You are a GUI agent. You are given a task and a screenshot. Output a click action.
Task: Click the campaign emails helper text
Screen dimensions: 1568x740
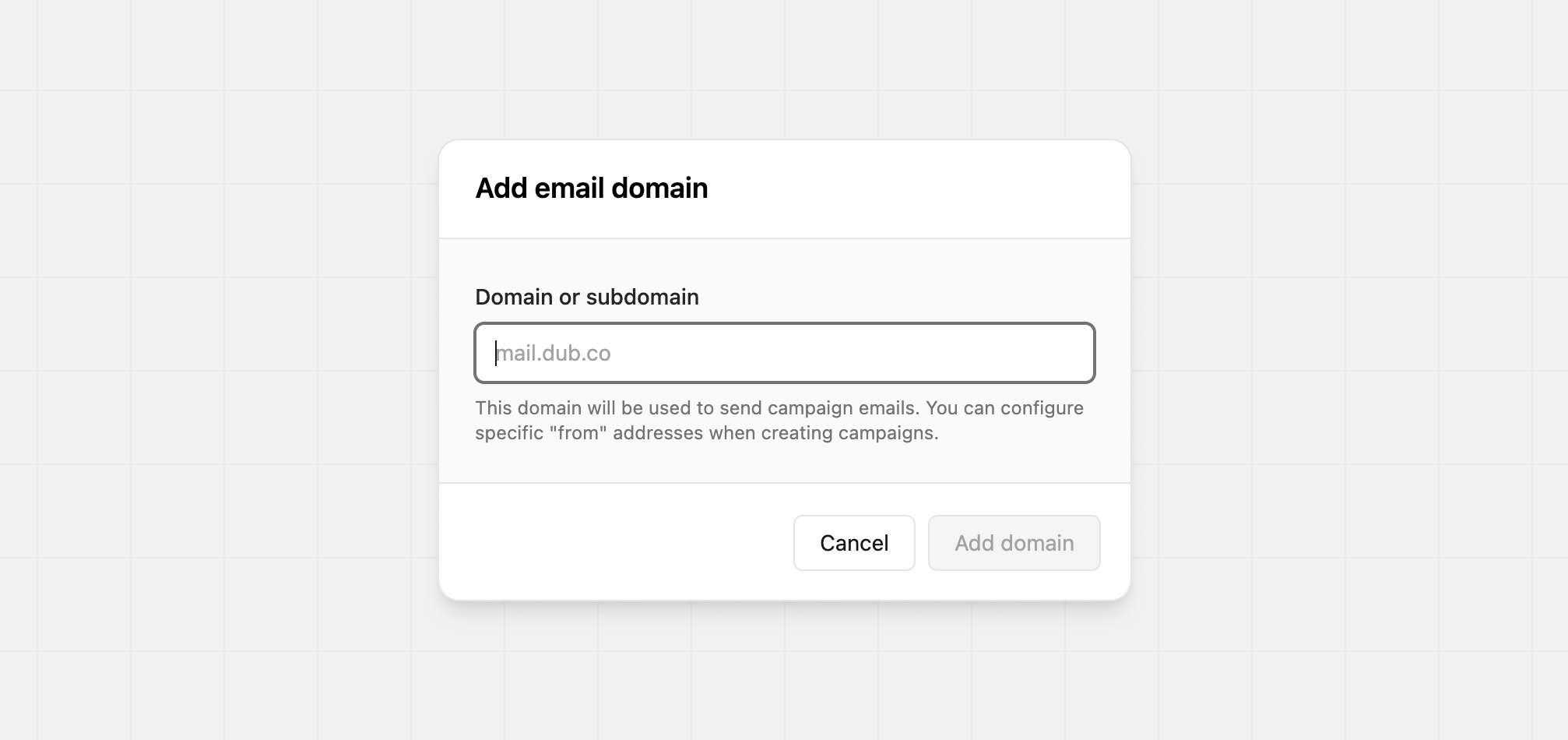779,420
